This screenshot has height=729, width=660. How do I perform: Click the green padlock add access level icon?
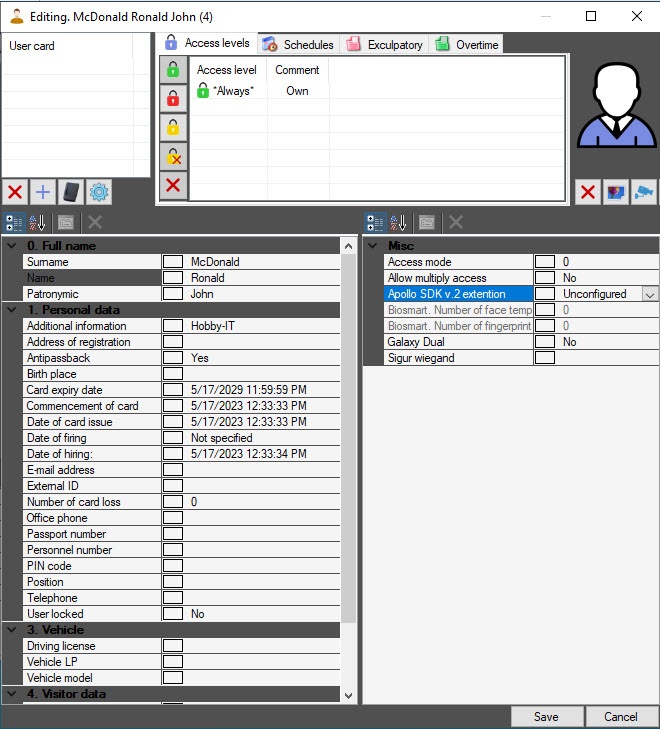[173, 70]
